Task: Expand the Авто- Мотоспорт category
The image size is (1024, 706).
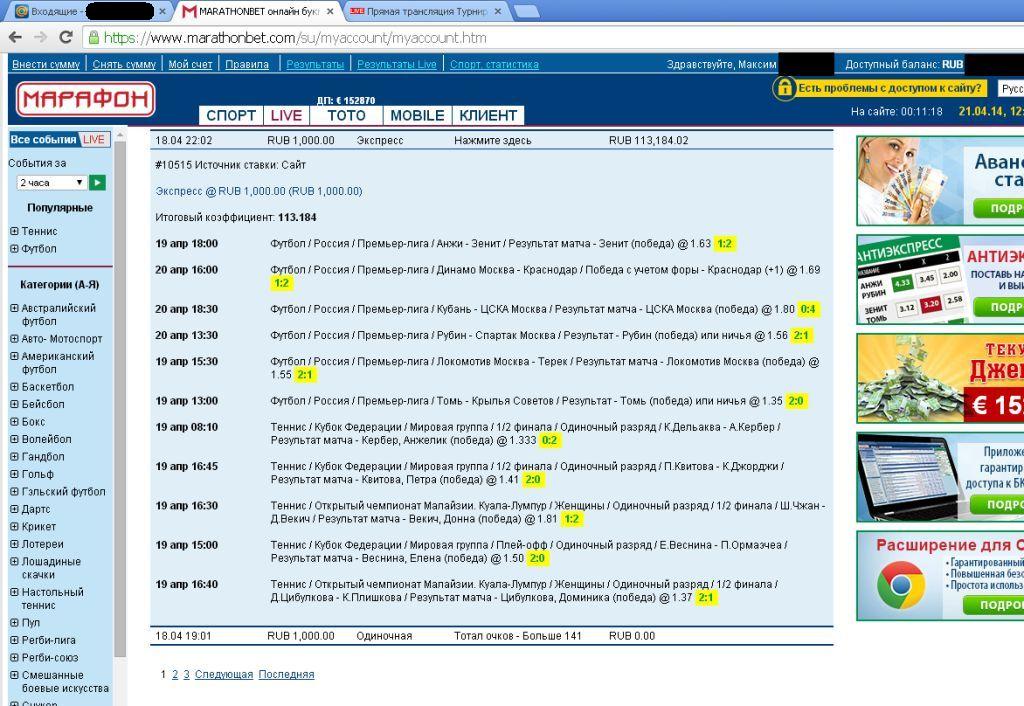Action: (14, 338)
